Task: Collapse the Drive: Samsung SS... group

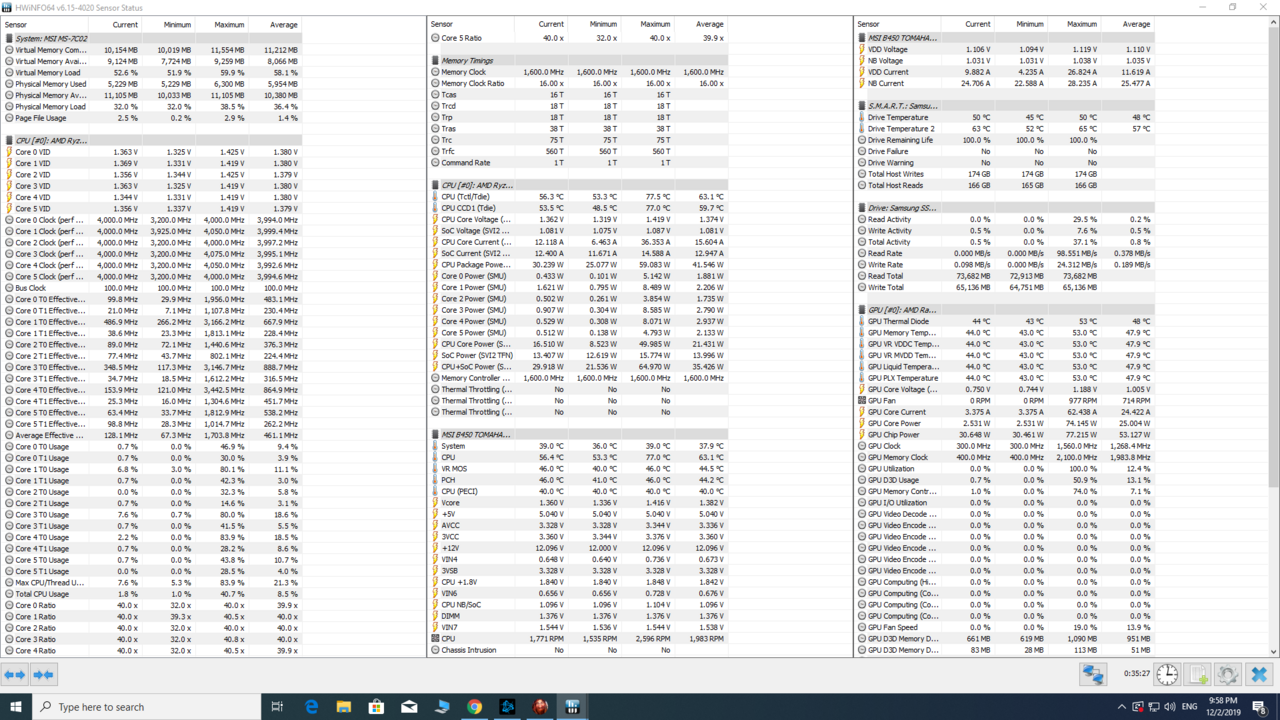Action: pyautogui.click(x=862, y=208)
